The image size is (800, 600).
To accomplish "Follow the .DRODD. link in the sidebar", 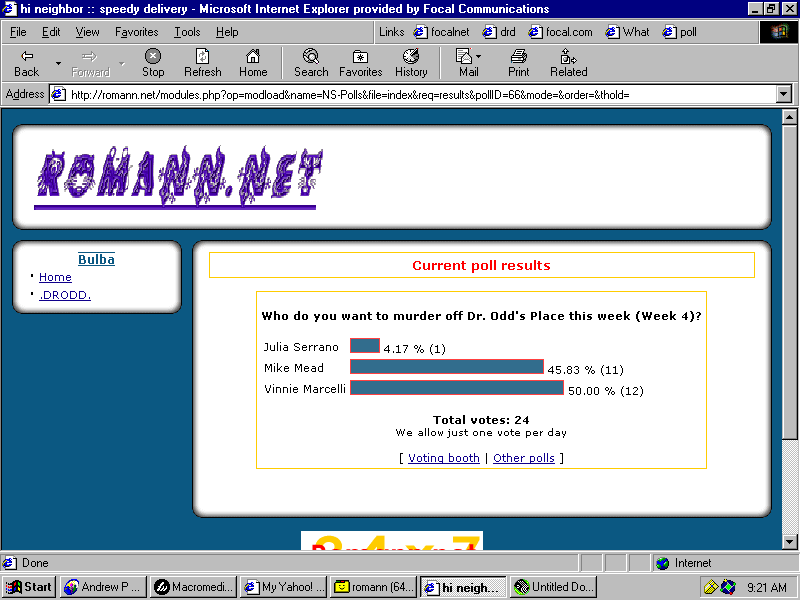I will click(65, 295).
